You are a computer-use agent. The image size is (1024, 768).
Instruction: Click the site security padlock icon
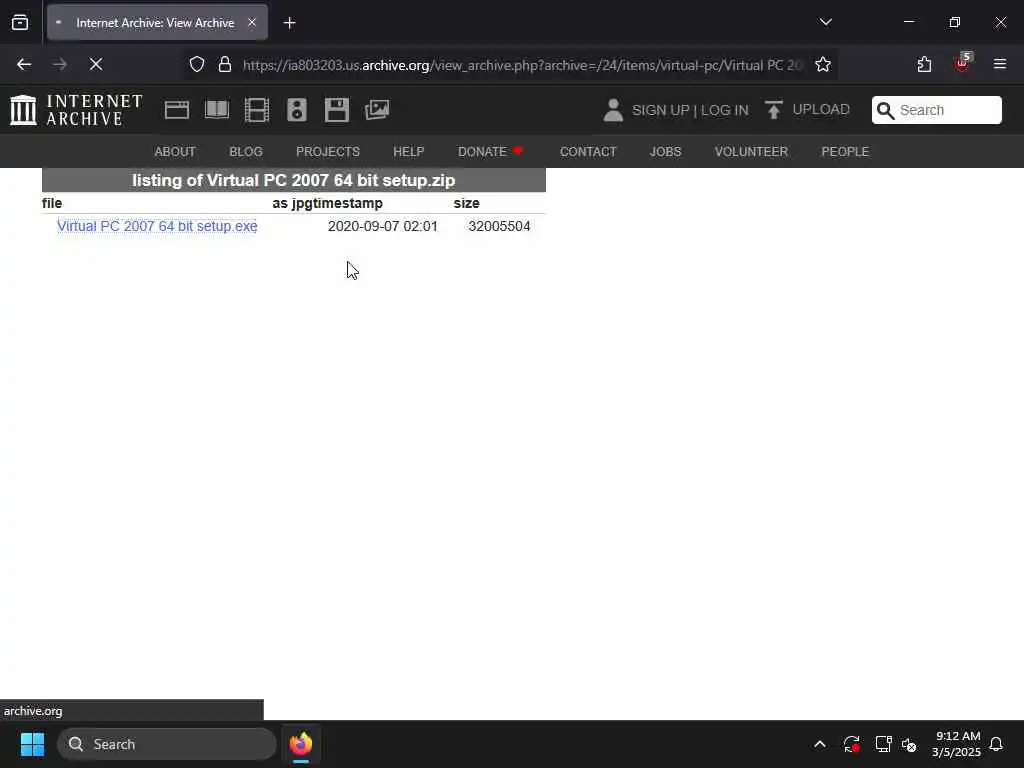pyautogui.click(x=225, y=65)
